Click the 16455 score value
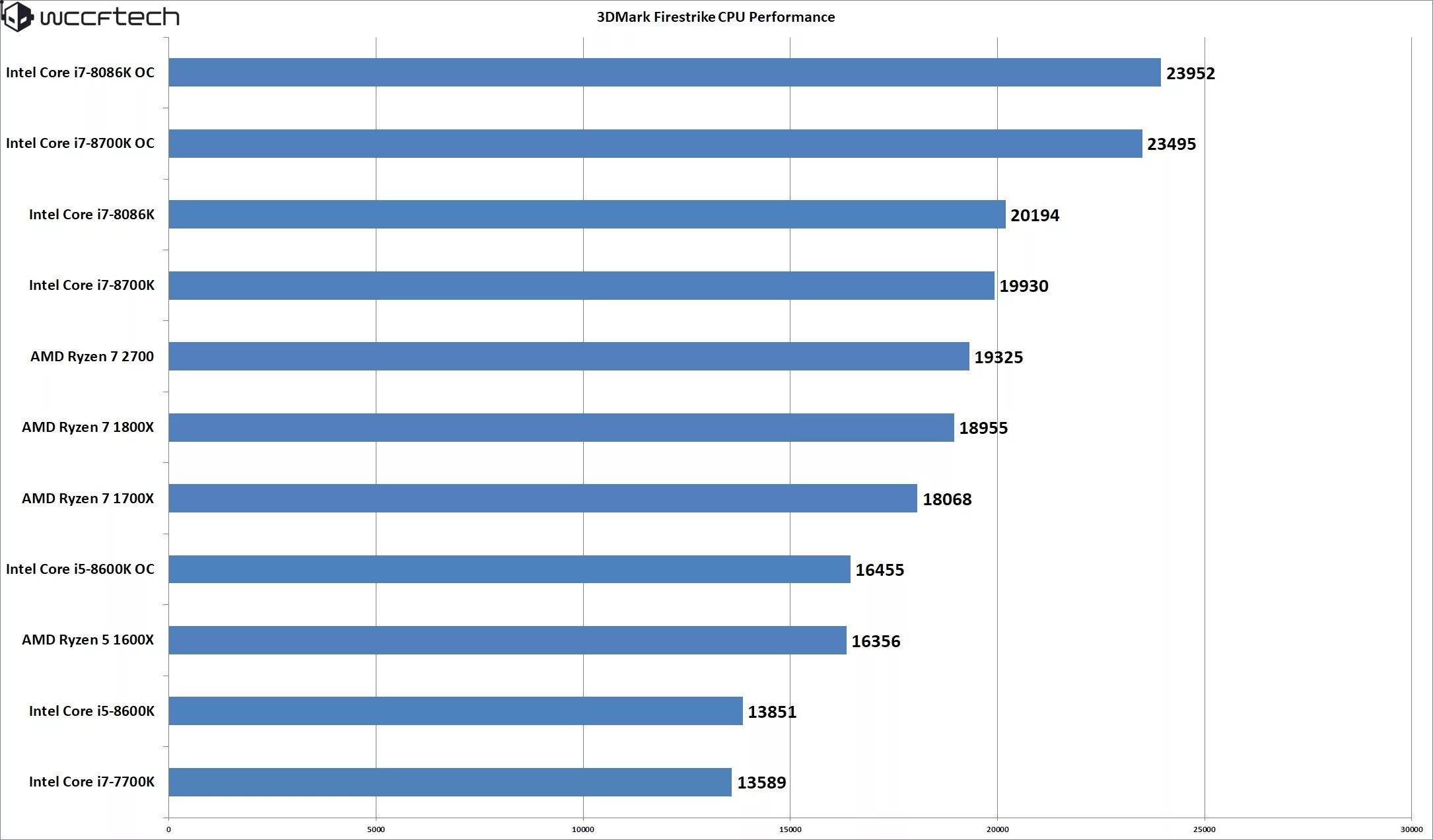Viewport: 1433px width, 840px height. pyautogui.click(x=880, y=570)
